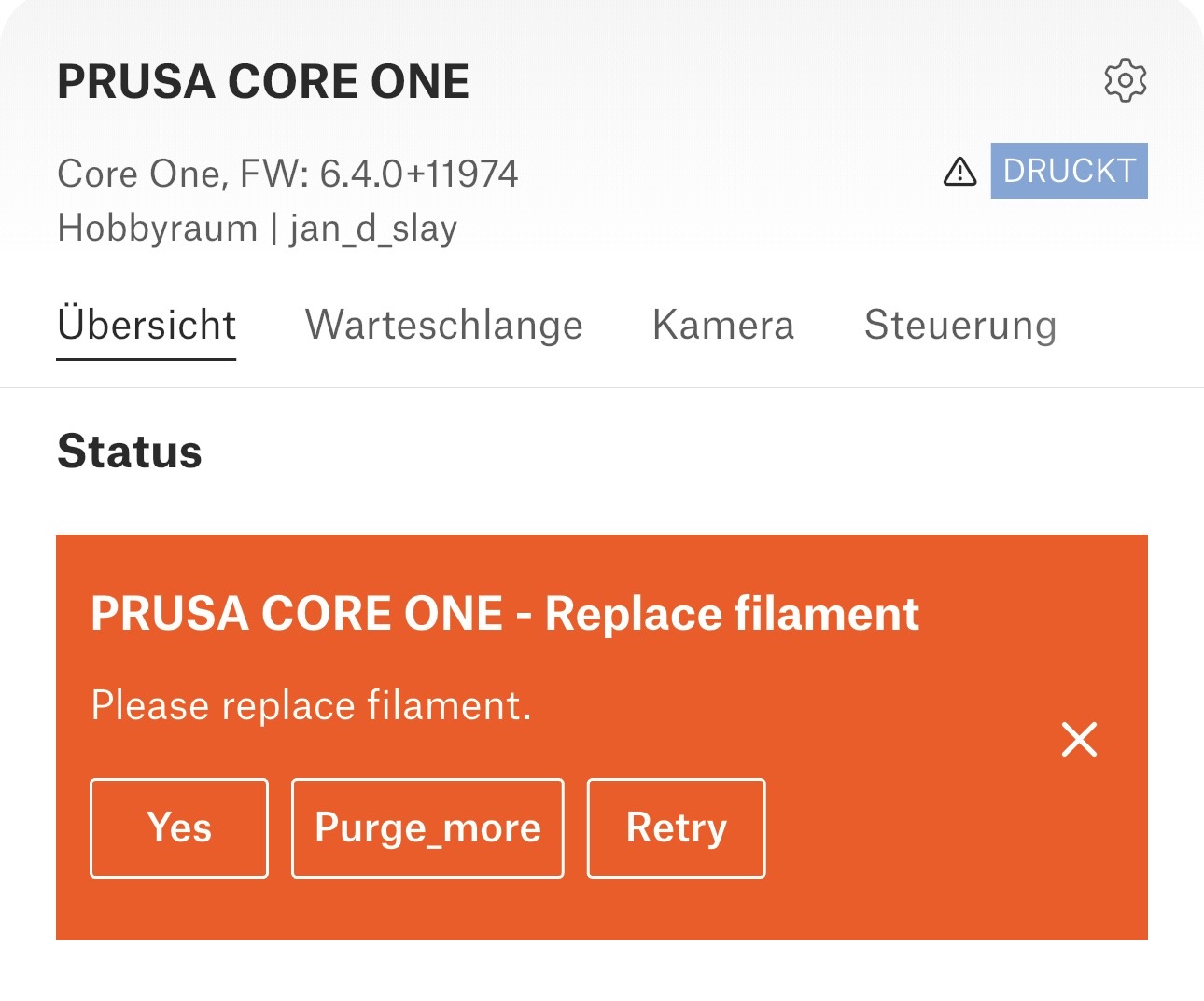Go to the Steuerung tab

[x=960, y=326]
